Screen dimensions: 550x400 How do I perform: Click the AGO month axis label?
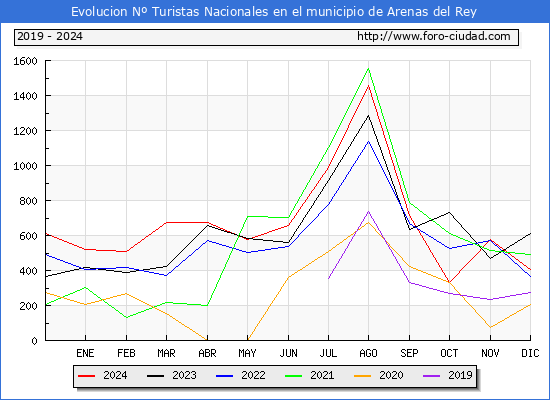[368, 353]
